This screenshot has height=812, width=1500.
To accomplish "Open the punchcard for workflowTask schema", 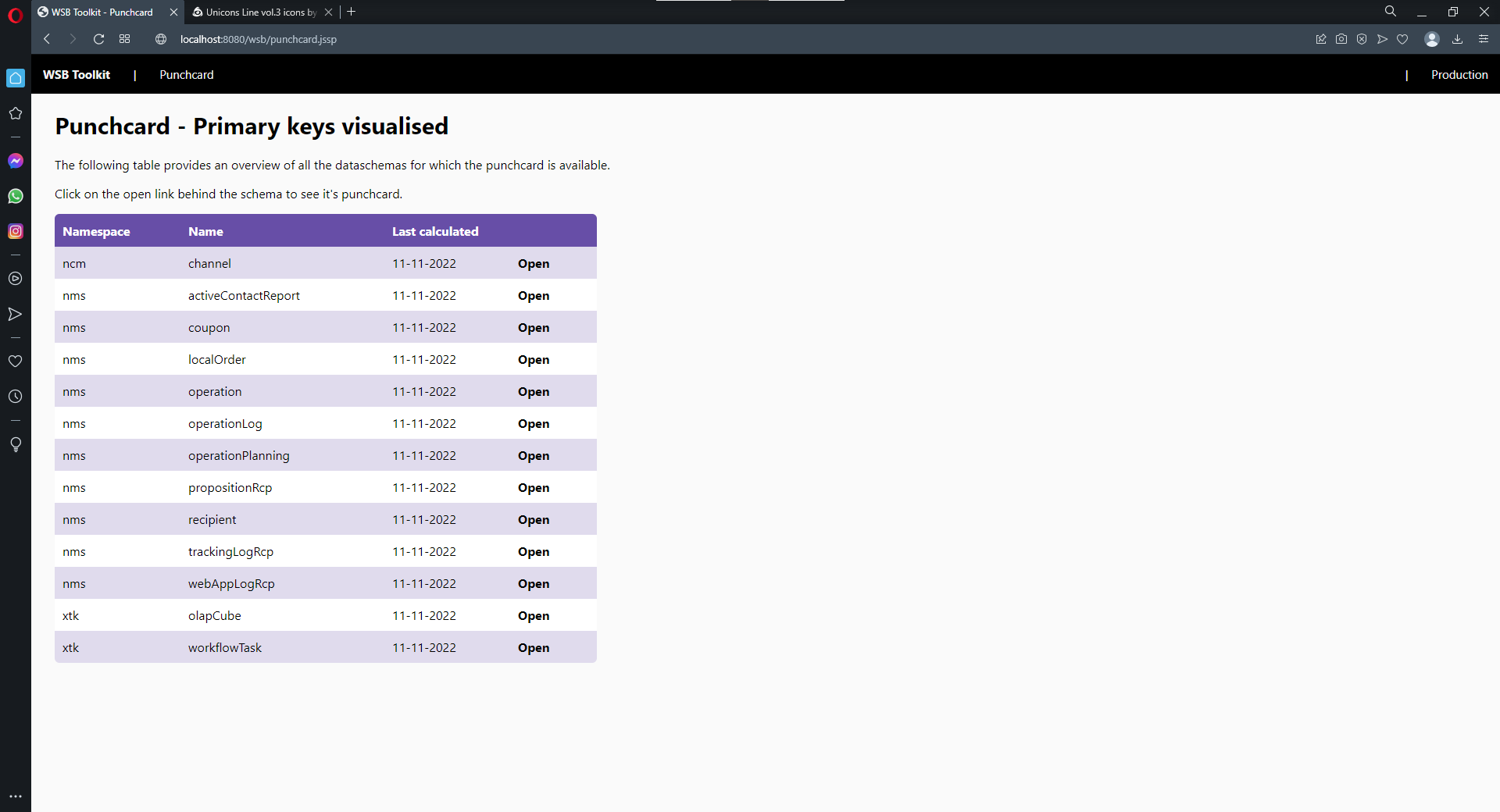I will [x=534, y=648].
